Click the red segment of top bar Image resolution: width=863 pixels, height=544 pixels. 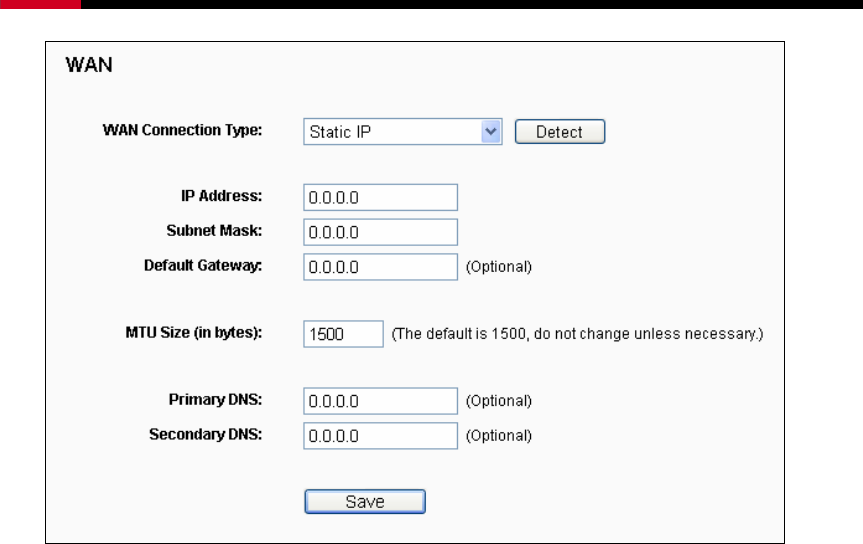tap(40, 4)
